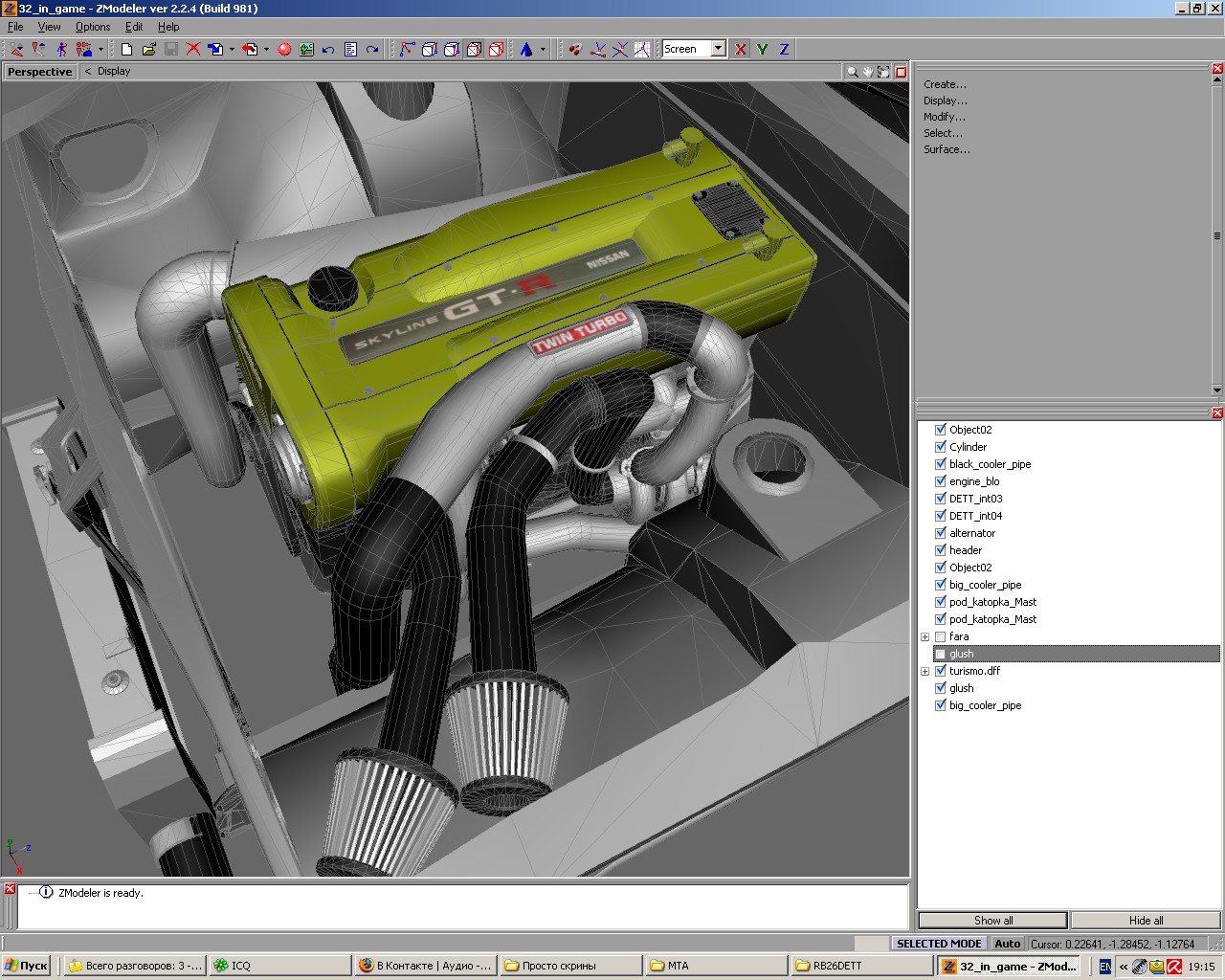Uncheck engine_blo object checkbox
The height and width of the screenshot is (980, 1225).
click(941, 481)
